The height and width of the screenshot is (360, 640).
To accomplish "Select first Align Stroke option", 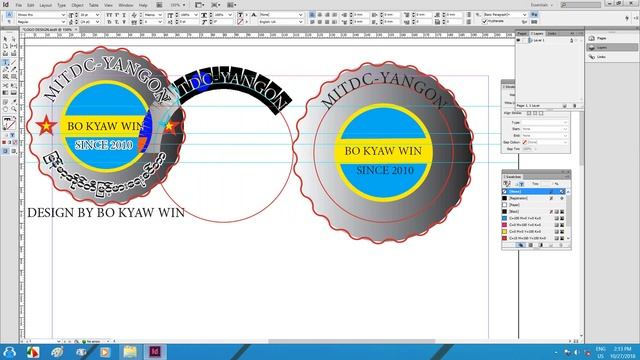I will (x=529, y=113).
